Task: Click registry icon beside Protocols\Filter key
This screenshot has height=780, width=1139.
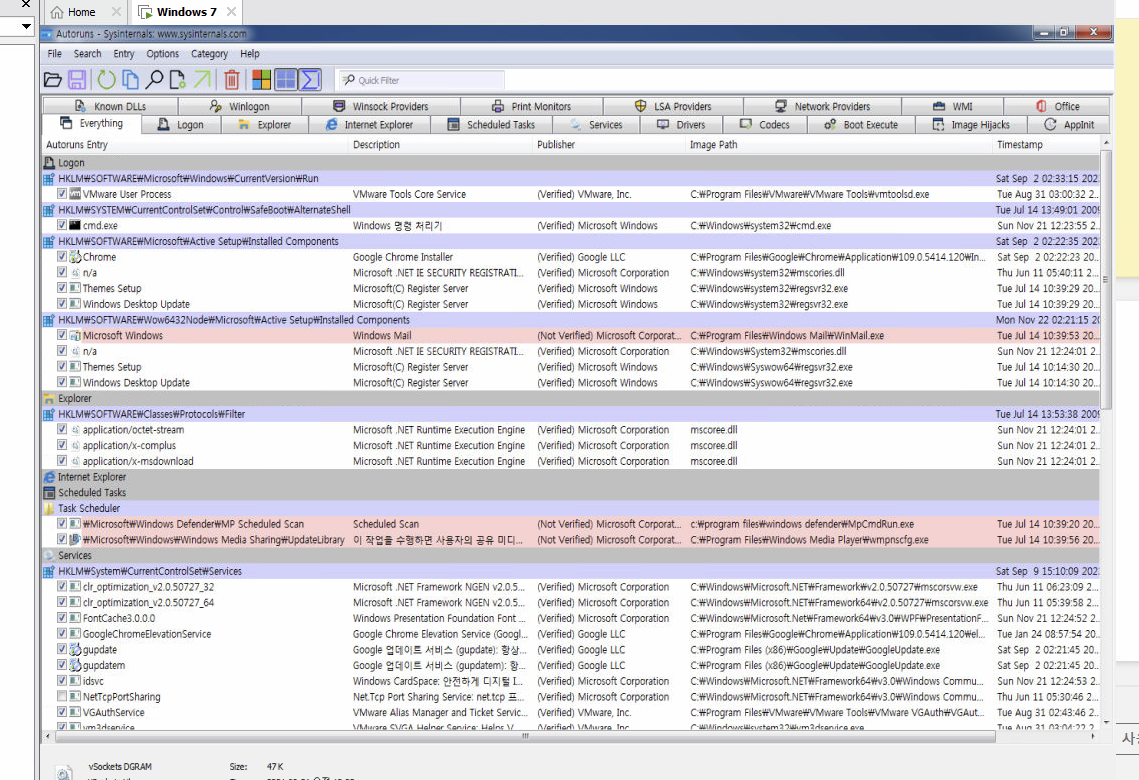Action: coord(49,414)
